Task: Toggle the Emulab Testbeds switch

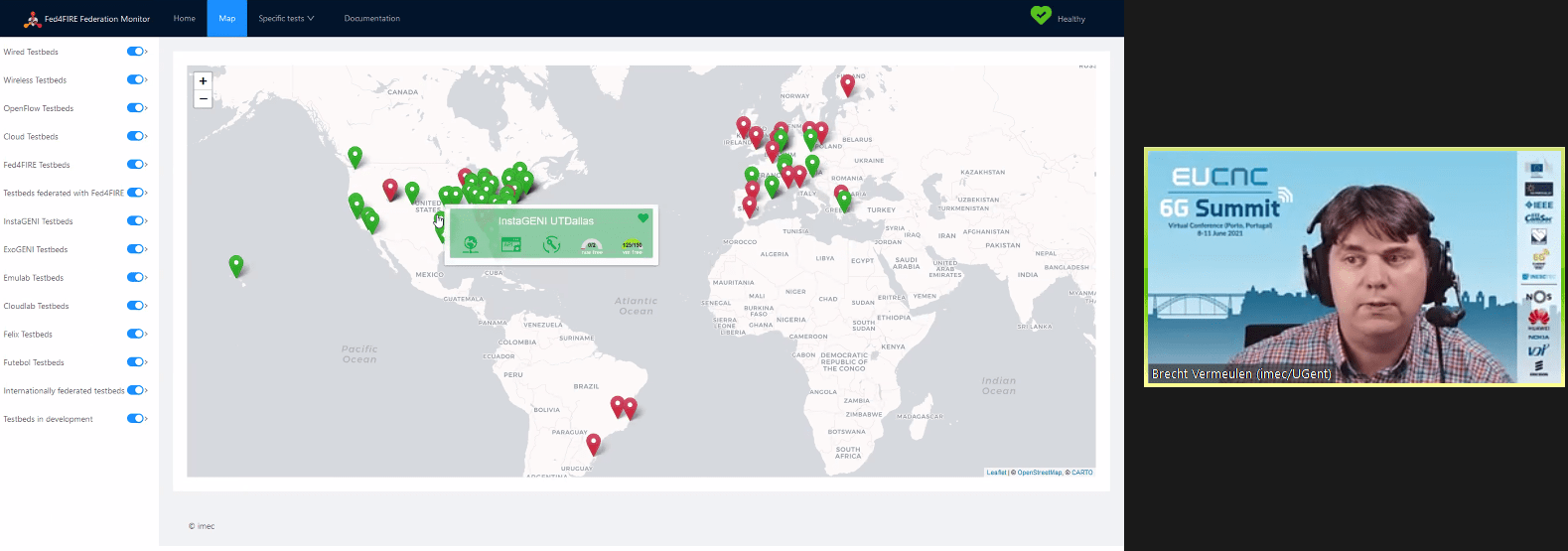Action: 135,278
